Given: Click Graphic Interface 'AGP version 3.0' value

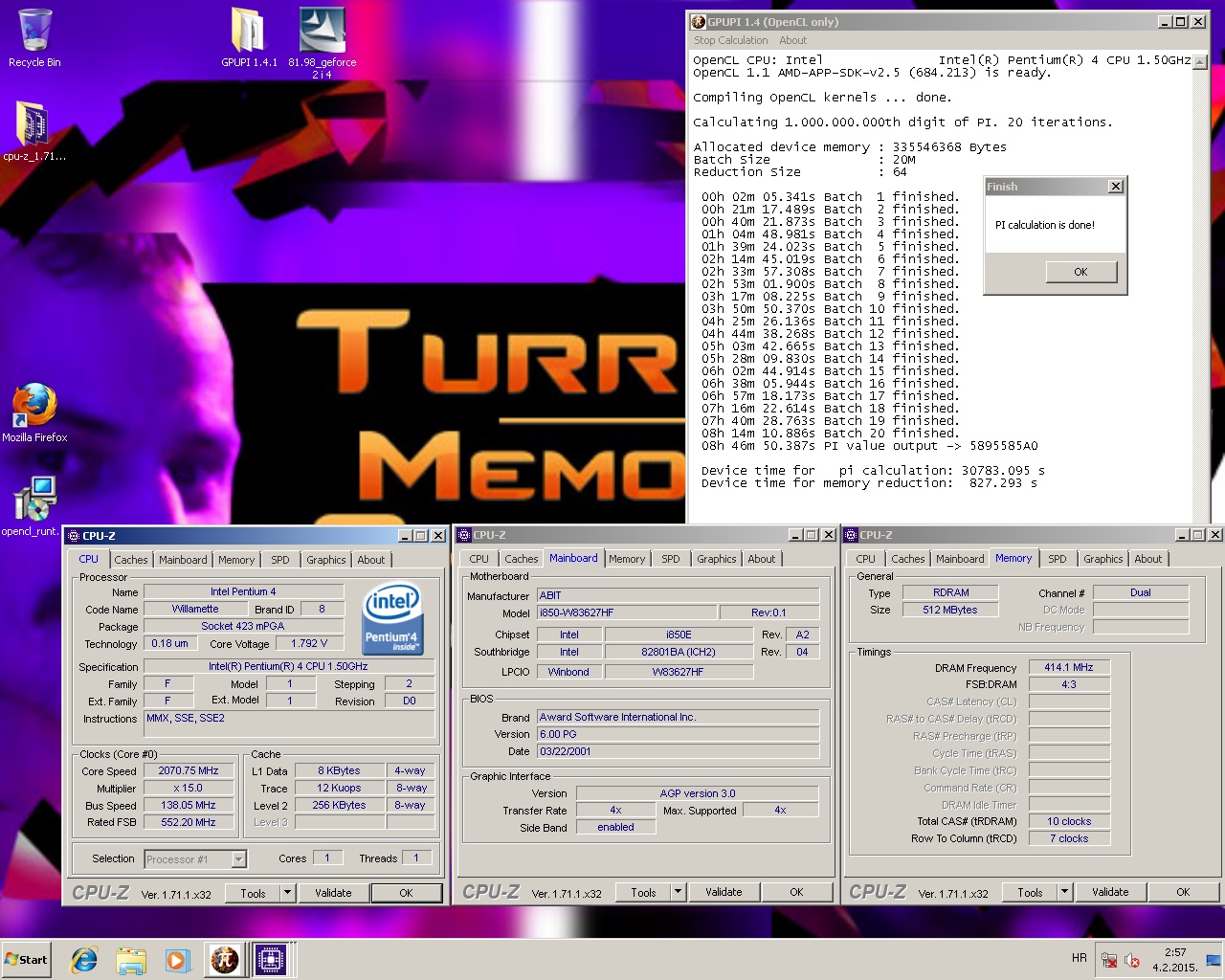Looking at the screenshot, I should point(698,793).
